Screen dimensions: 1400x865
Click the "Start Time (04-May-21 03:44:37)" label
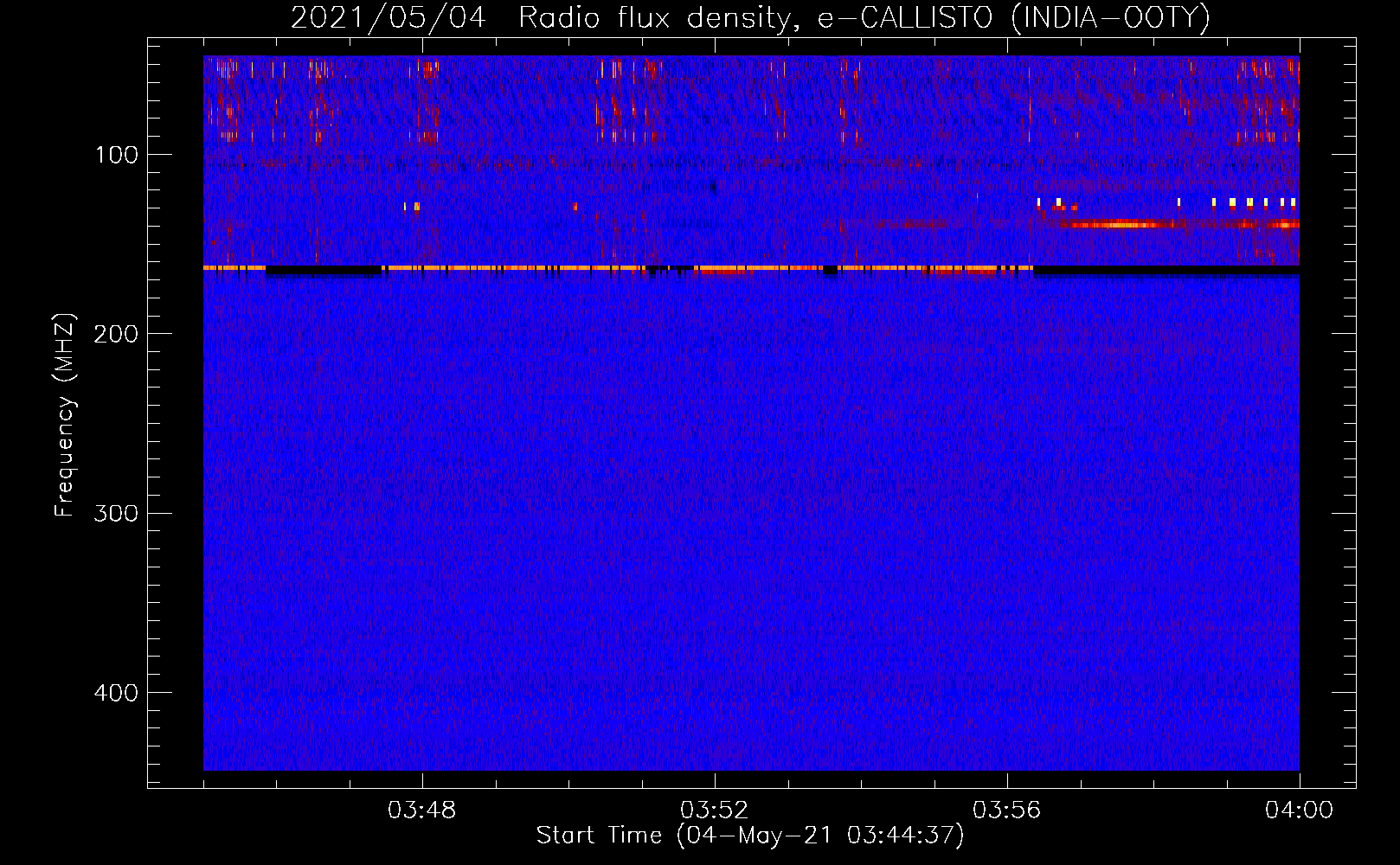click(x=750, y=835)
